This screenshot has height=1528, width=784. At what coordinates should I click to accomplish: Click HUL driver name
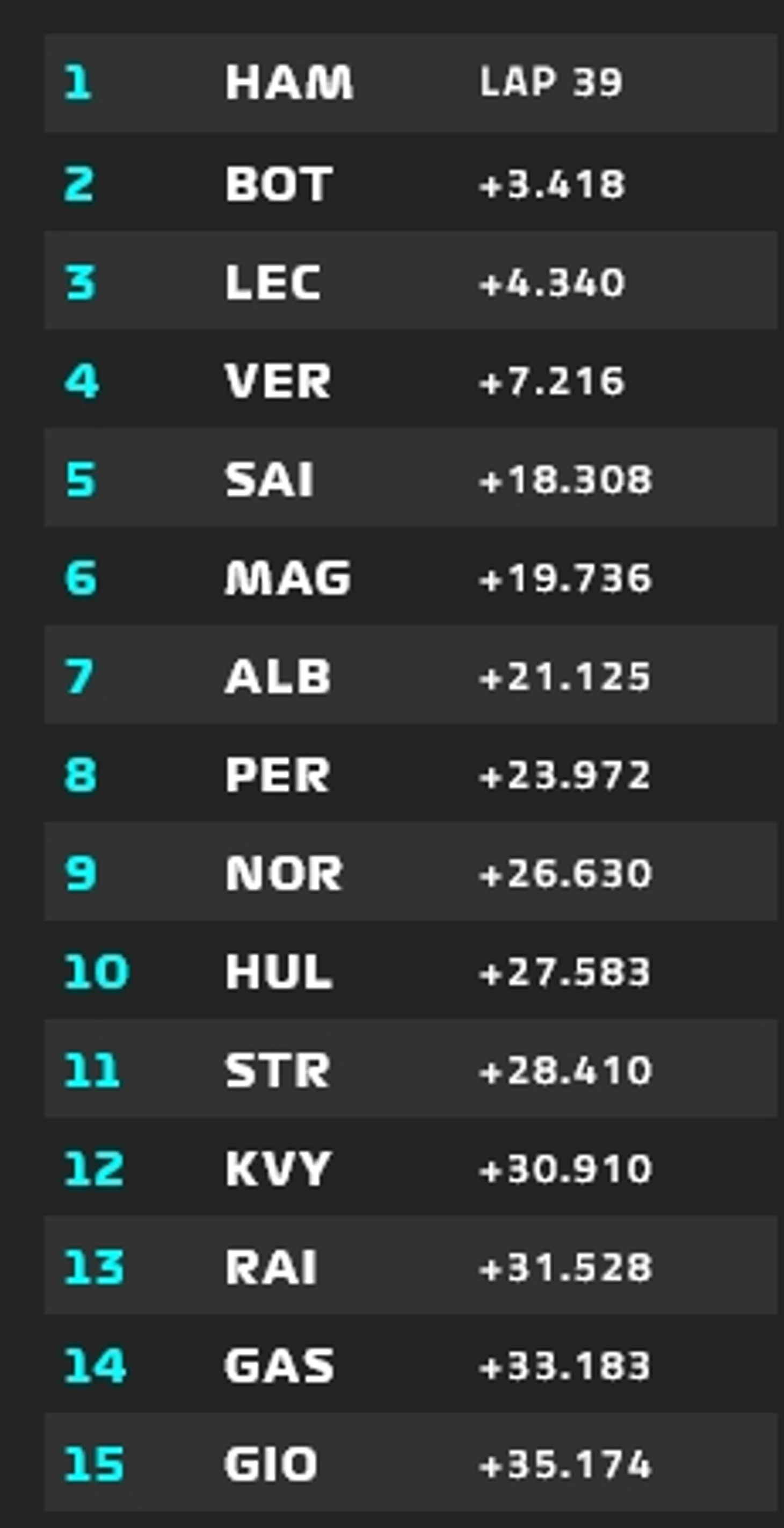click(278, 971)
